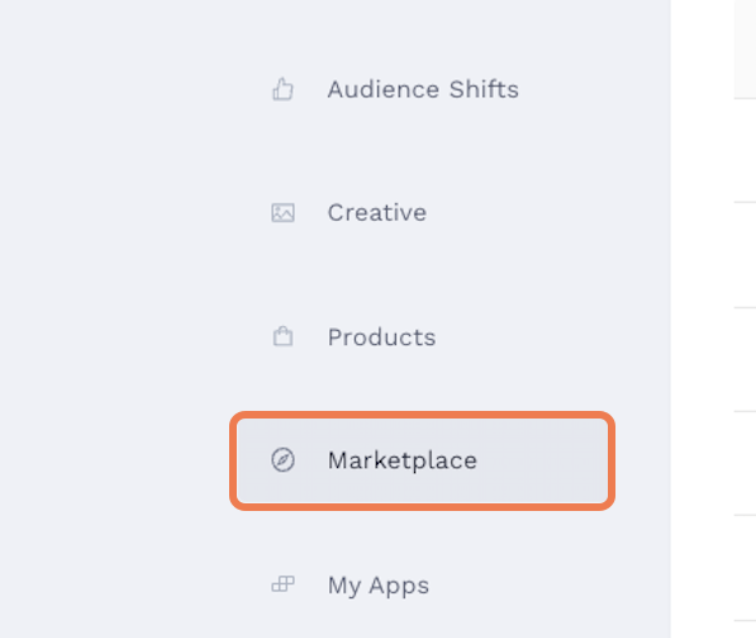Click the "Creative" text label

(376, 213)
